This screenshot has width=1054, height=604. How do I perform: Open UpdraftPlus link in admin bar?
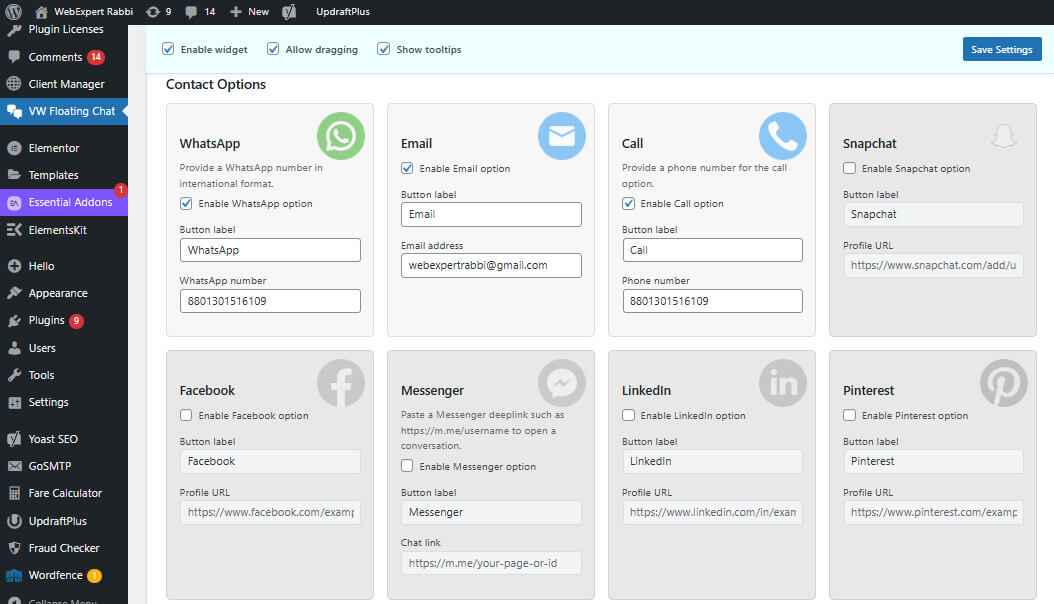pyautogui.click(x=343, y=11)
